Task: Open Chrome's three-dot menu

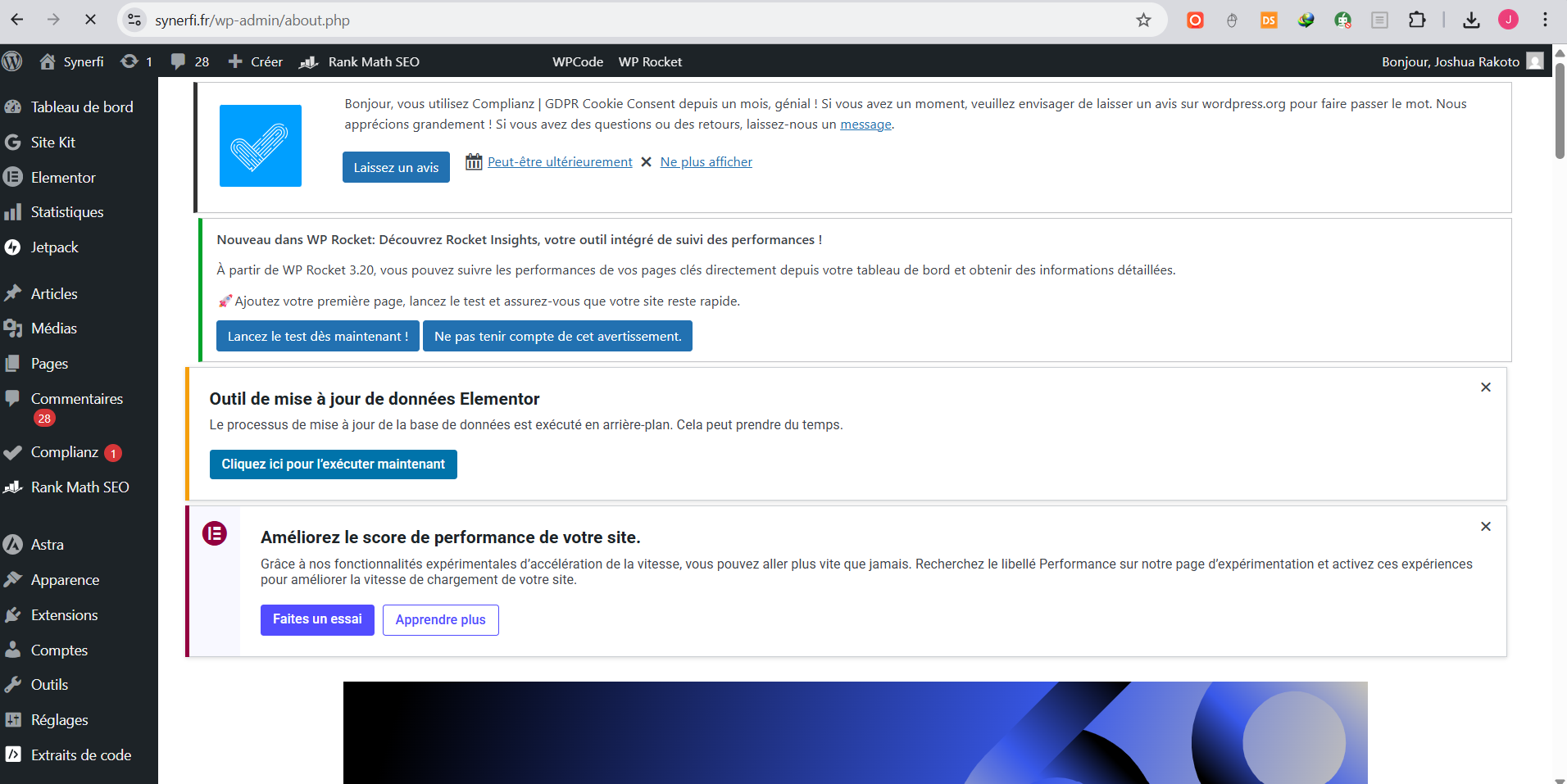Action: click(x=1545, y=20)
